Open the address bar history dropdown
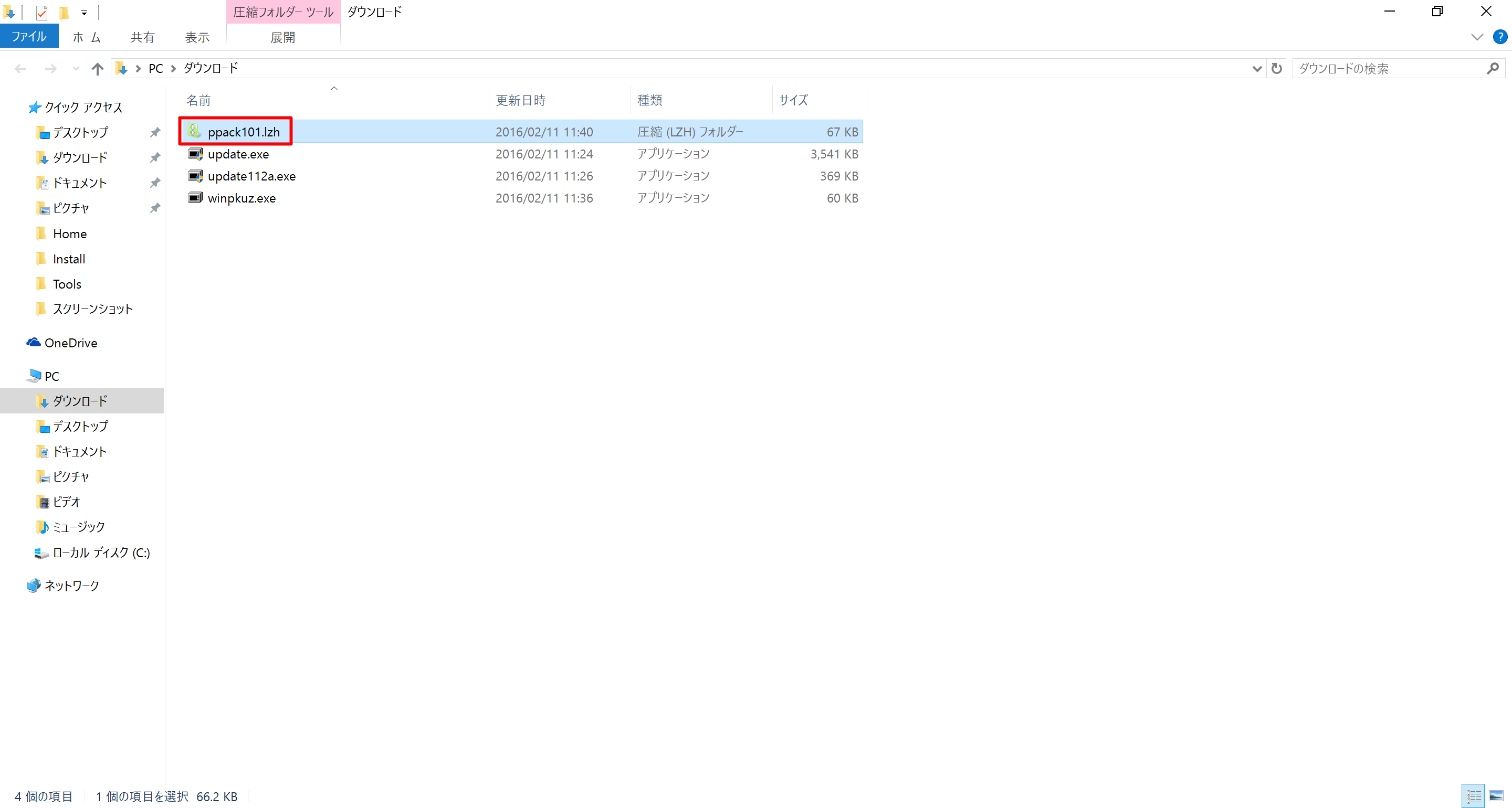Viewport: 1512px width, 808px height. pos(1257,69)
